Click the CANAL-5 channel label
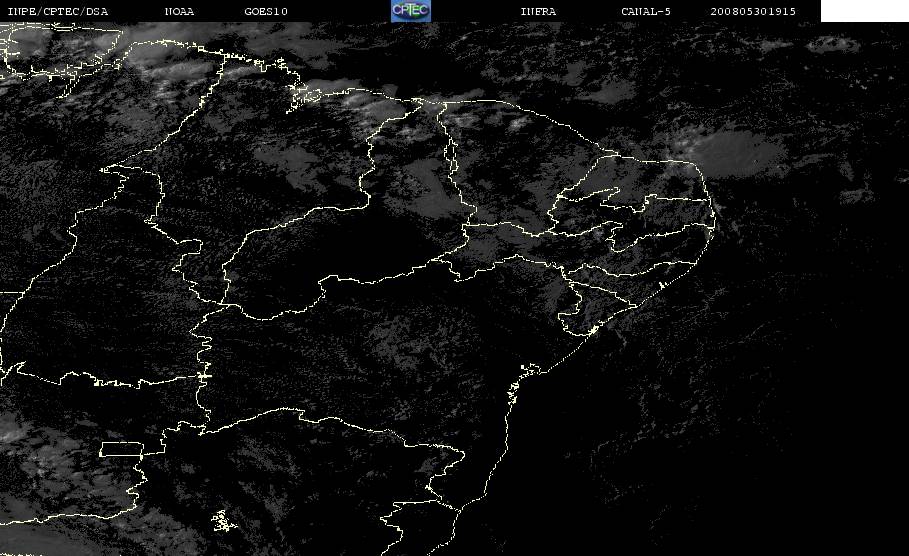Viewport: 909px width, 556px height. tap(646, 11)
